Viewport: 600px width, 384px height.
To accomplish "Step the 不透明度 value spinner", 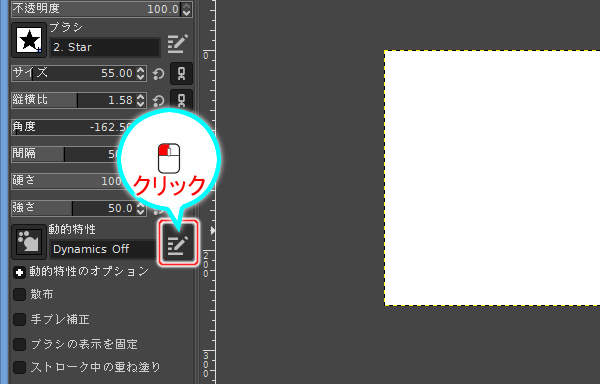I will [x=186, y=9].
